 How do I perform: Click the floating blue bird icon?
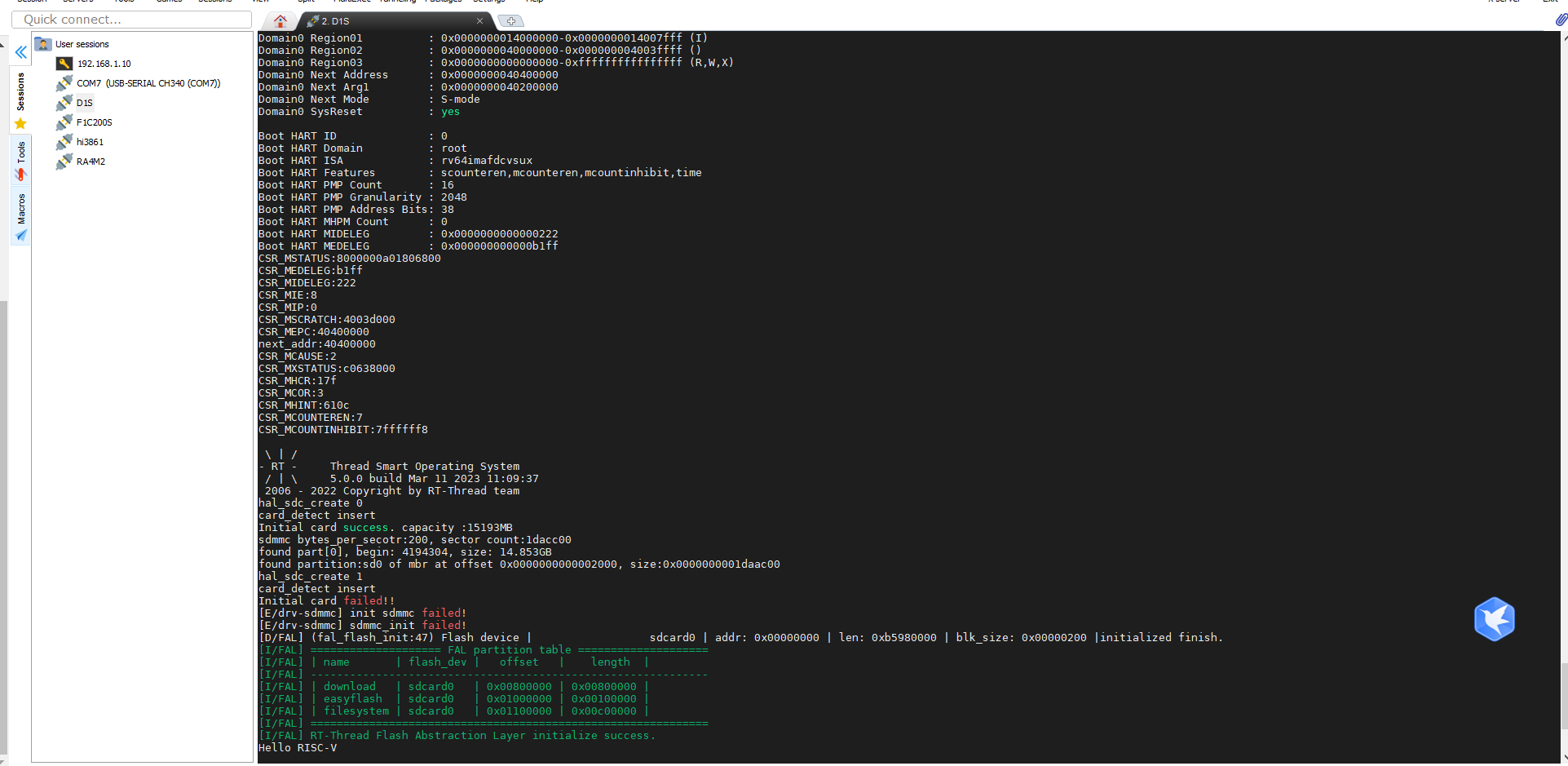(x=1494, y=619)
